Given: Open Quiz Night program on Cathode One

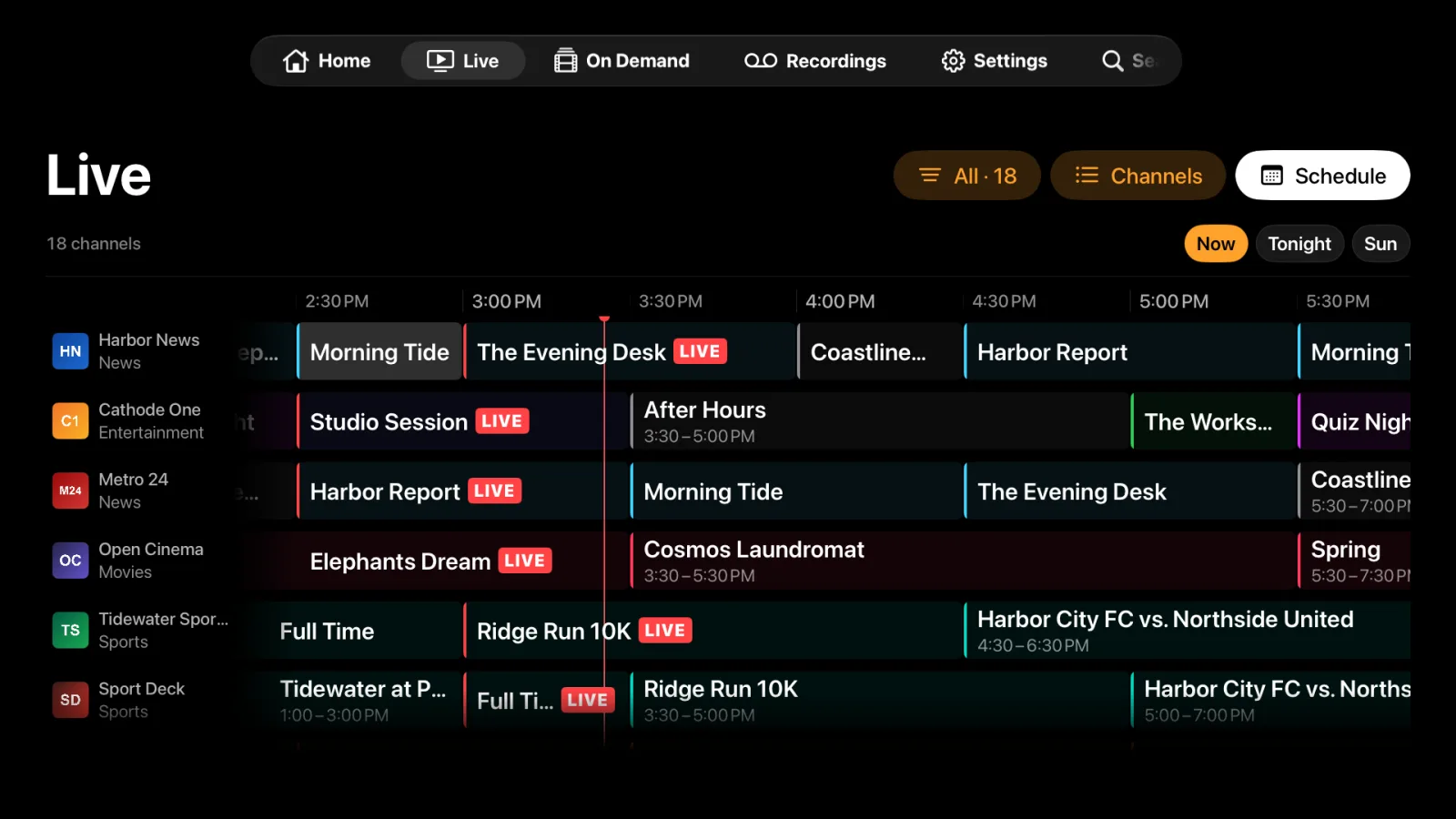Looking at the screenshot, I should tap(1354, 421).
